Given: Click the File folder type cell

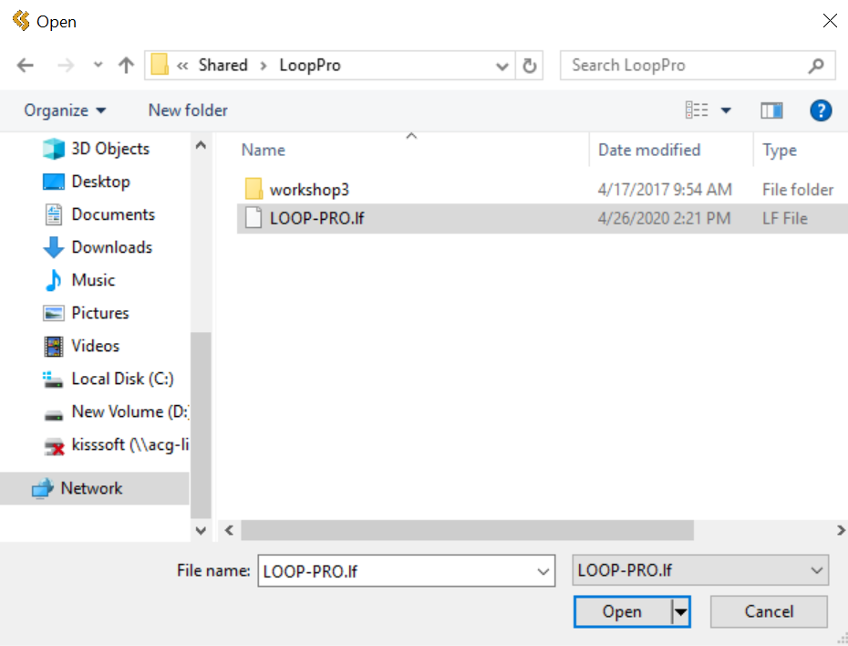Looking at the screenshot, I should (798, 190).
